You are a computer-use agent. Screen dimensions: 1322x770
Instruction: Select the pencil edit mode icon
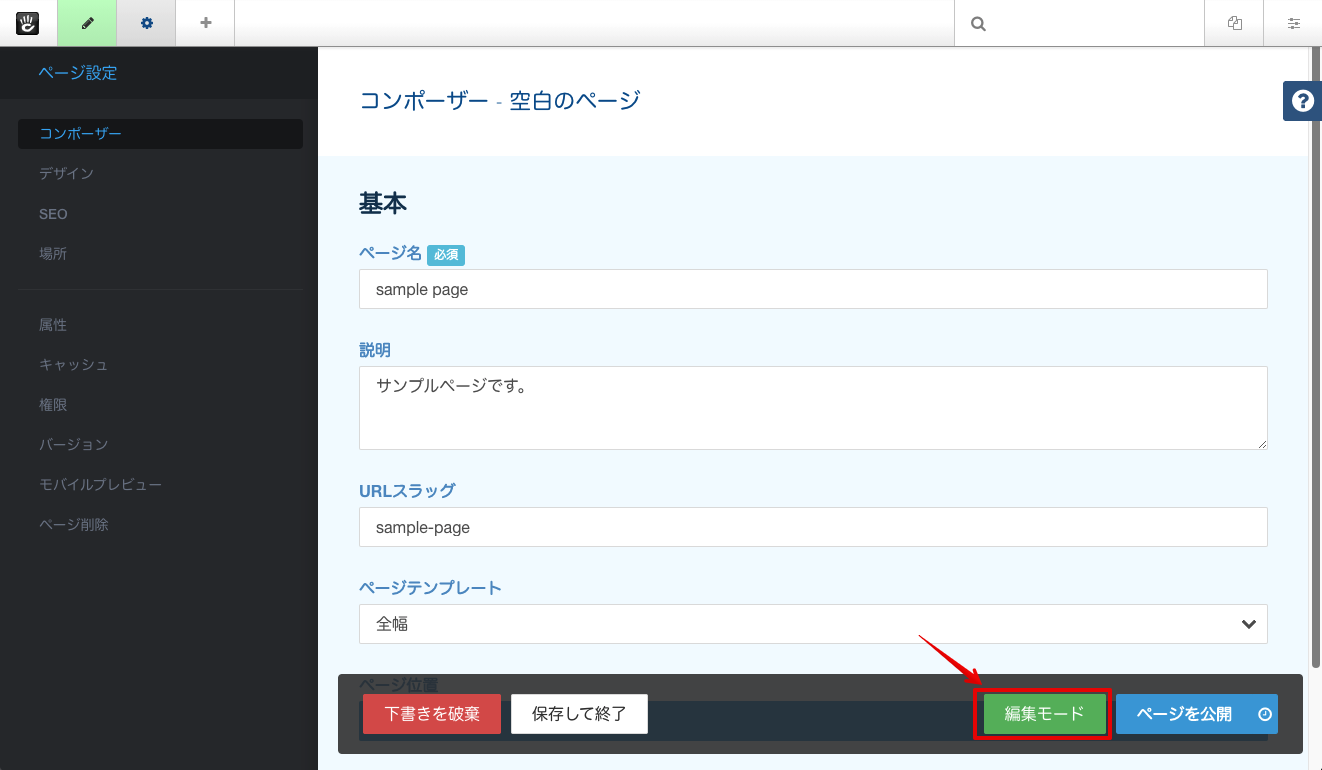[86, 22]
